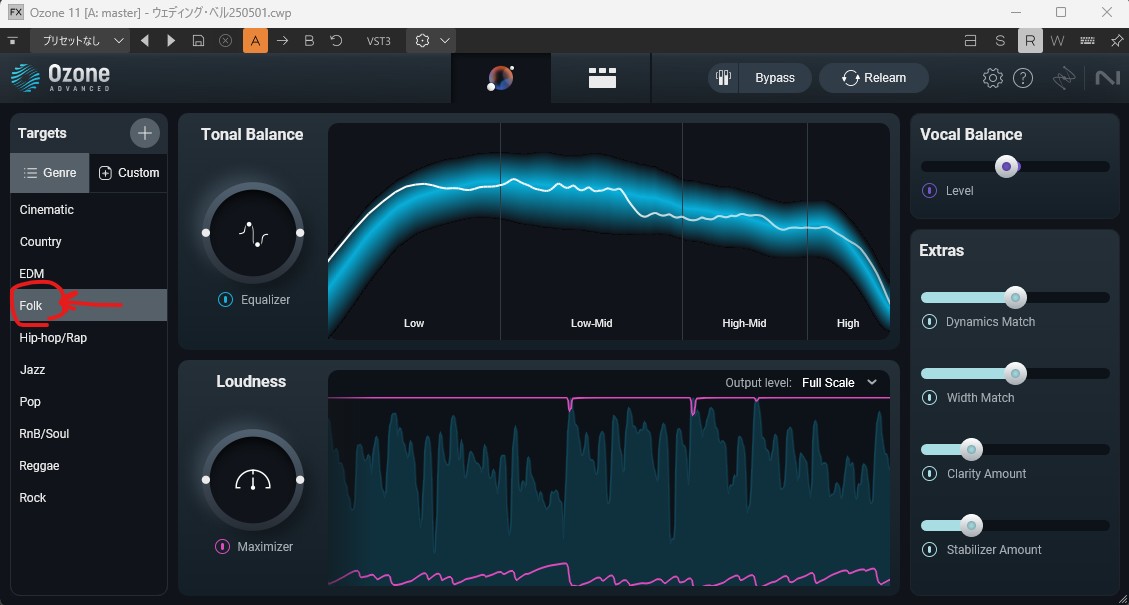Select the Rock genre target
This screenshot has width=1129, height=605.
click(x=89, y=498)
